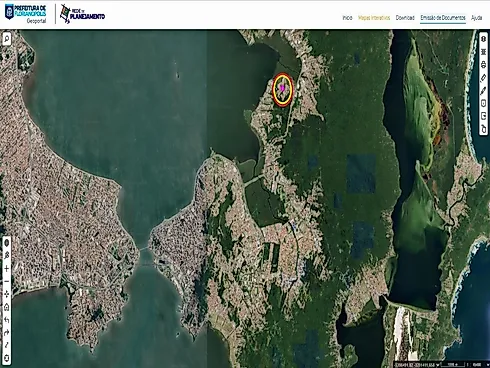Screen dimensions: 490x368
Task: Click the globe icon atop left toolbar
Action: coord(6,243)
